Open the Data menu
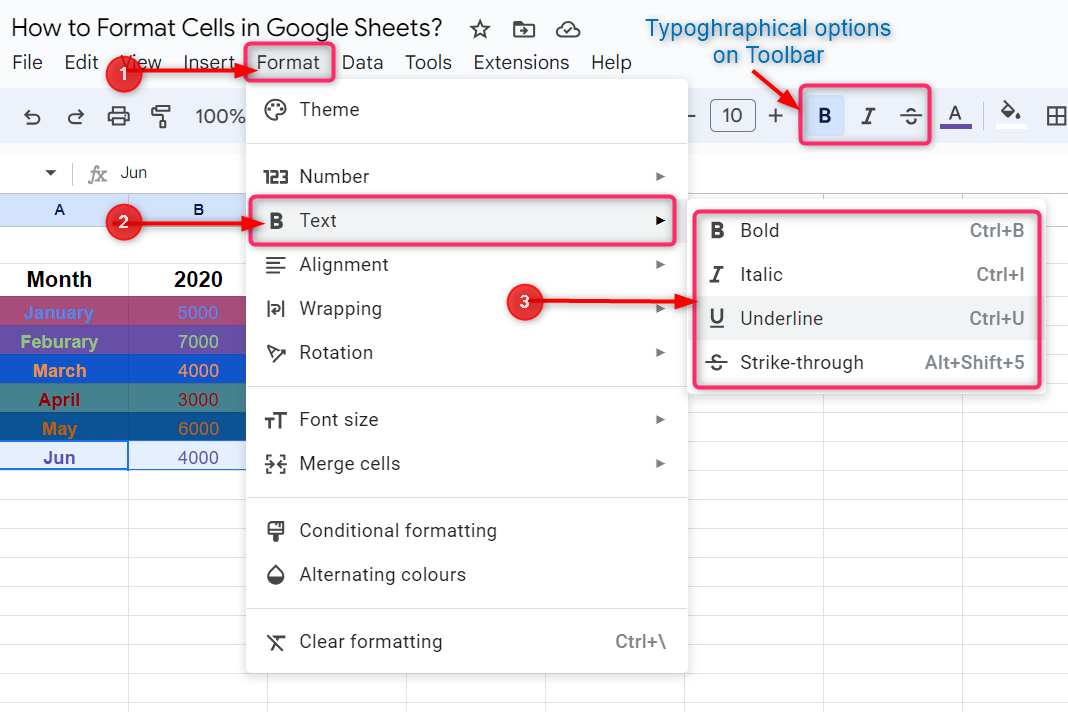This screenshot has width=1068, height=712. pyautogui.click(x=362, y=63)
